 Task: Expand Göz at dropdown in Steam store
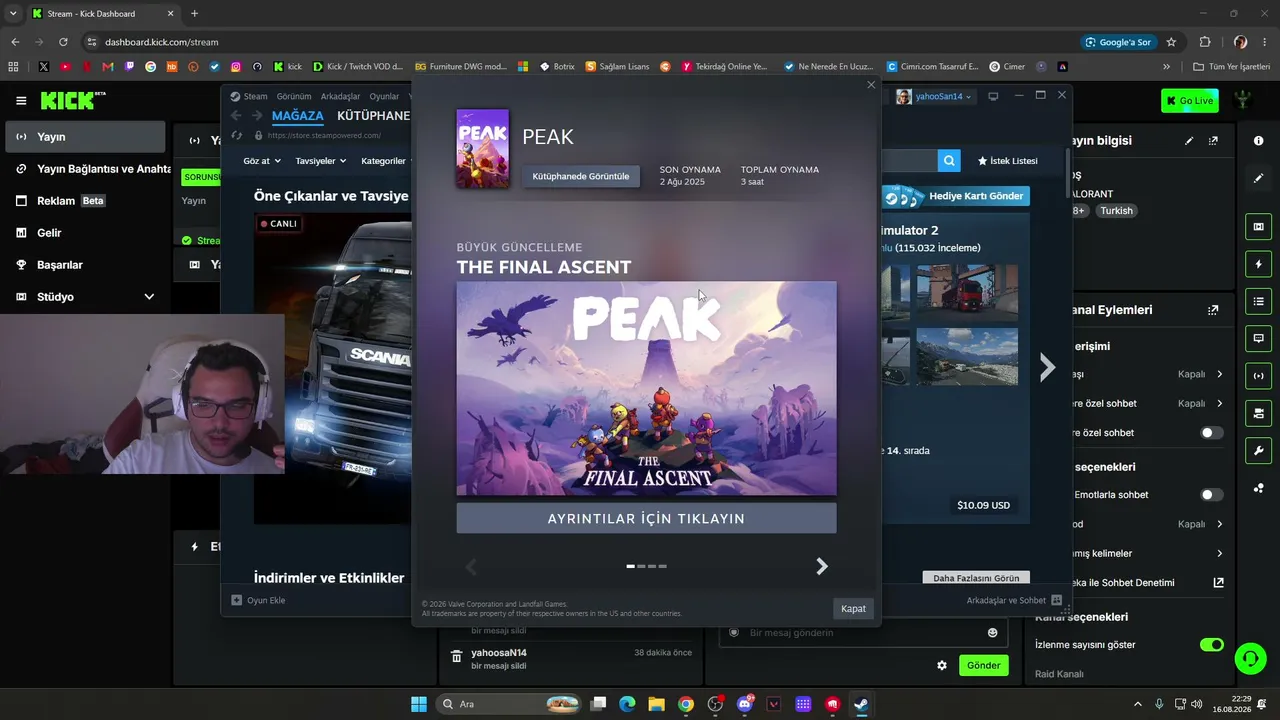point(262,161)
